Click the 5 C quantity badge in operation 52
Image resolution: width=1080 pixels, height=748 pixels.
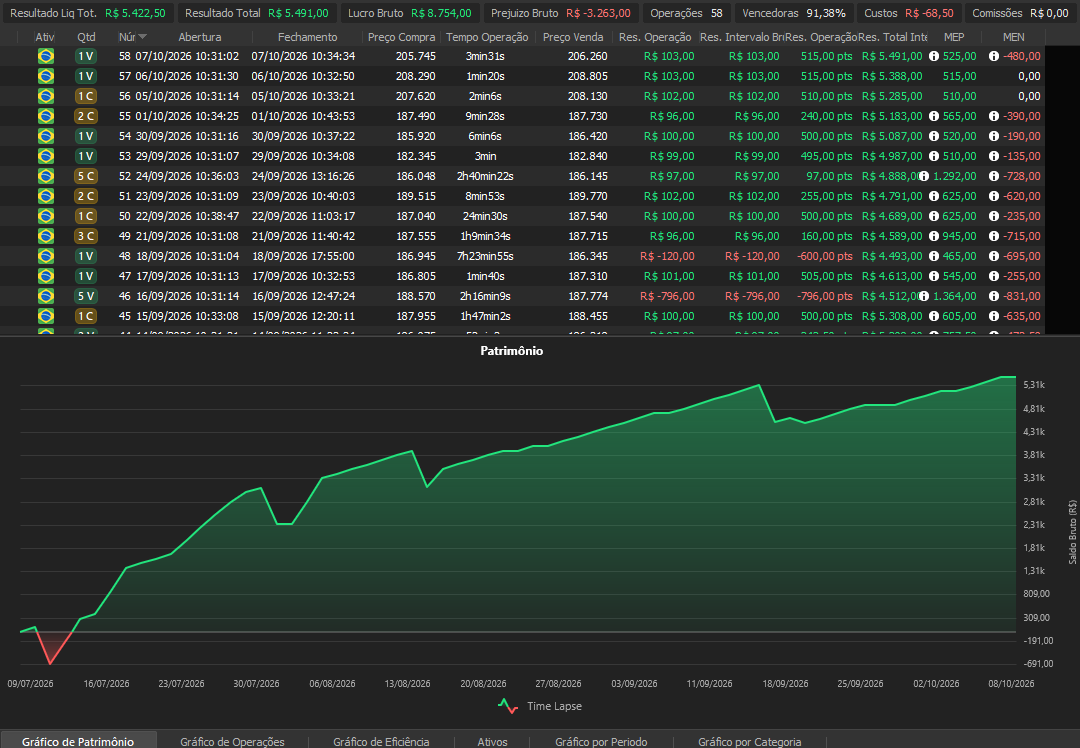click(85, 176)
